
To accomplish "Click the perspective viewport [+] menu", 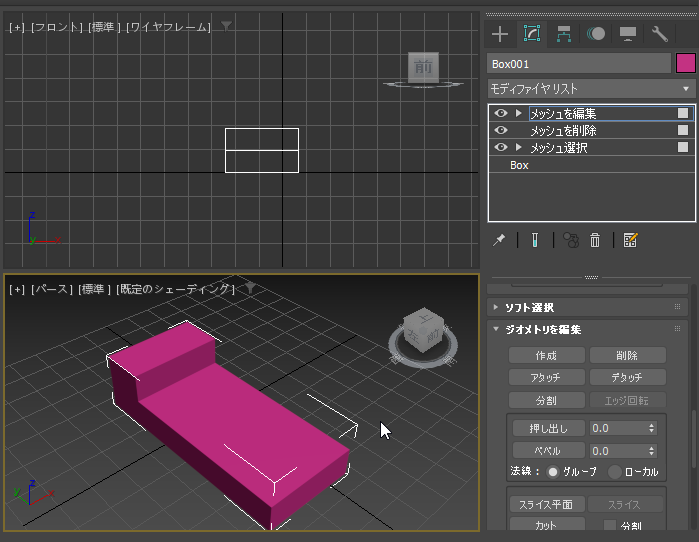I will click(x=17, y=289).
